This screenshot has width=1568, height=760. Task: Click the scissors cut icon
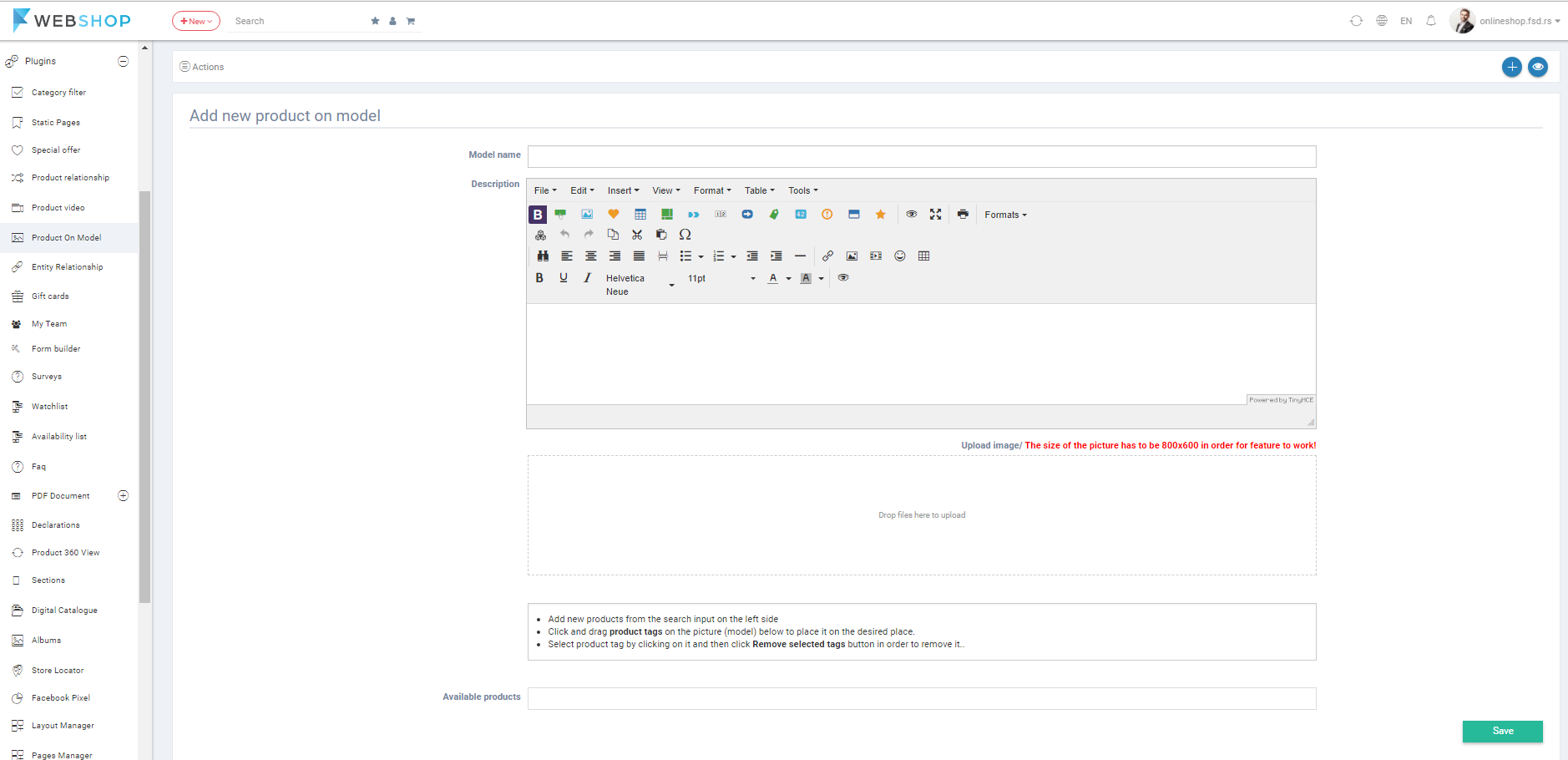click(637, 235)
